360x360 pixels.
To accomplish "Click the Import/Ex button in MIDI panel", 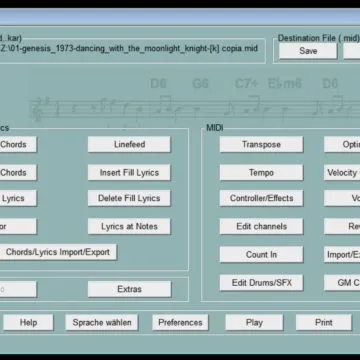I will click(342, 255).
